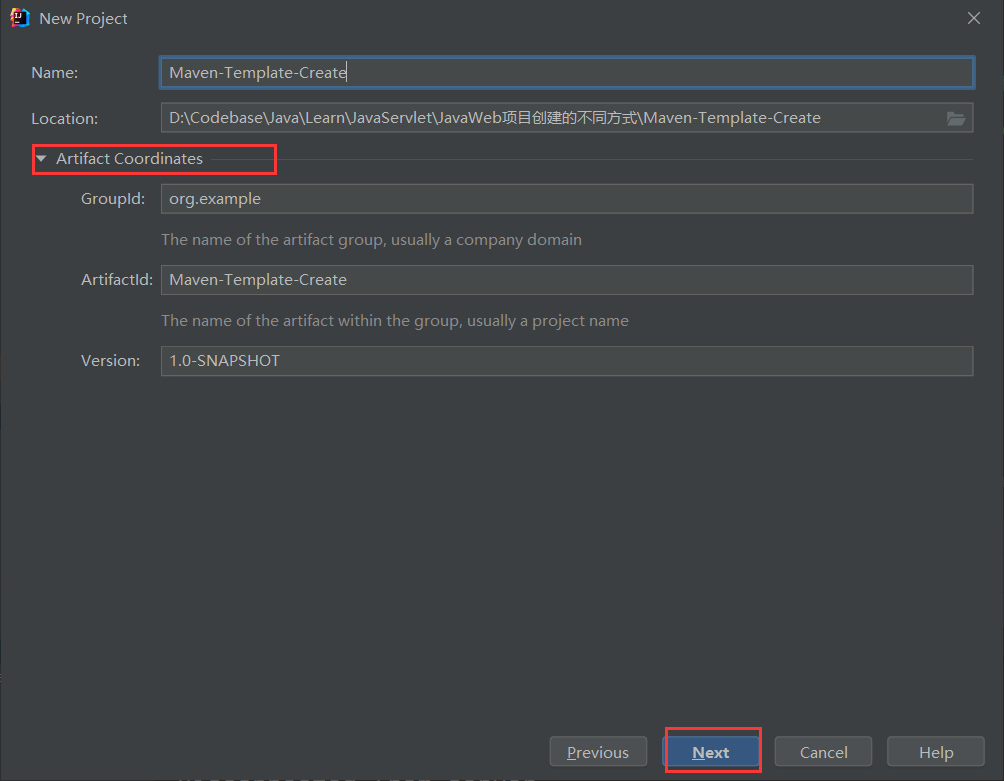Select the GroupId field containing org.example
The width and height of the screenshot is (1004, 781).
566,199
